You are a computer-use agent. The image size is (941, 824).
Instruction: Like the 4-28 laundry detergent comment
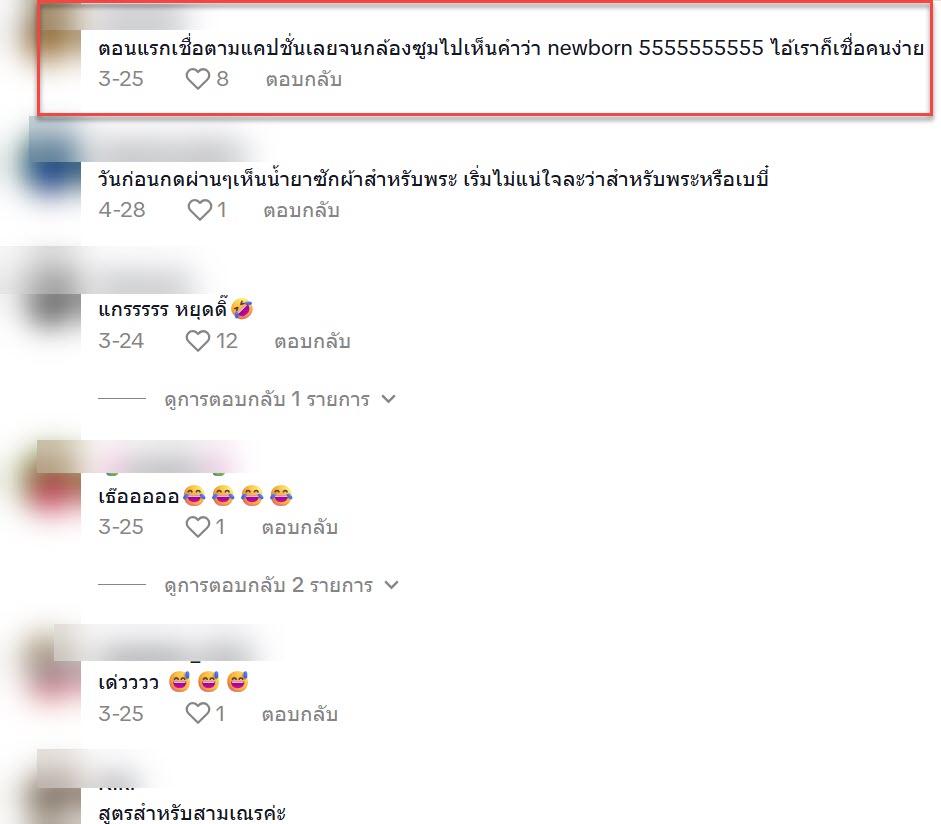click(200, 210)
